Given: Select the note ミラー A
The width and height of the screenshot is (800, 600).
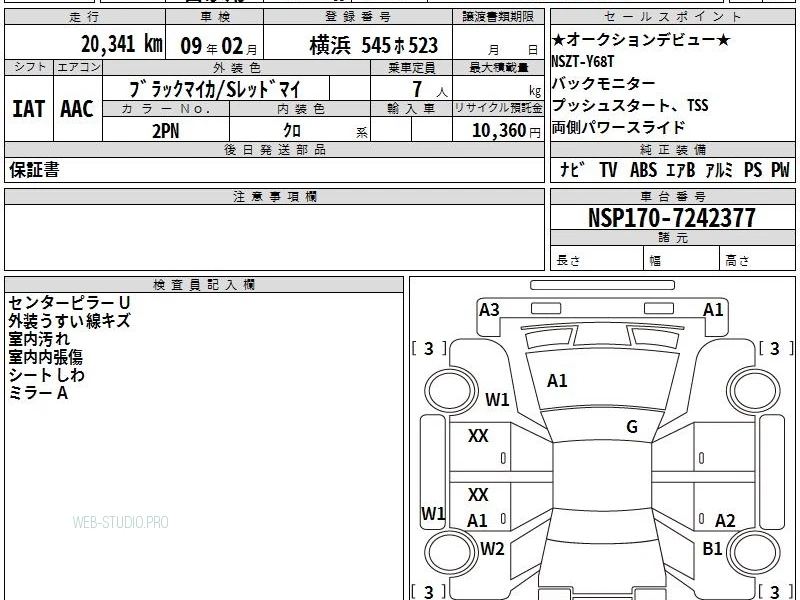Looking at the screenshot, I should (38, 393).
